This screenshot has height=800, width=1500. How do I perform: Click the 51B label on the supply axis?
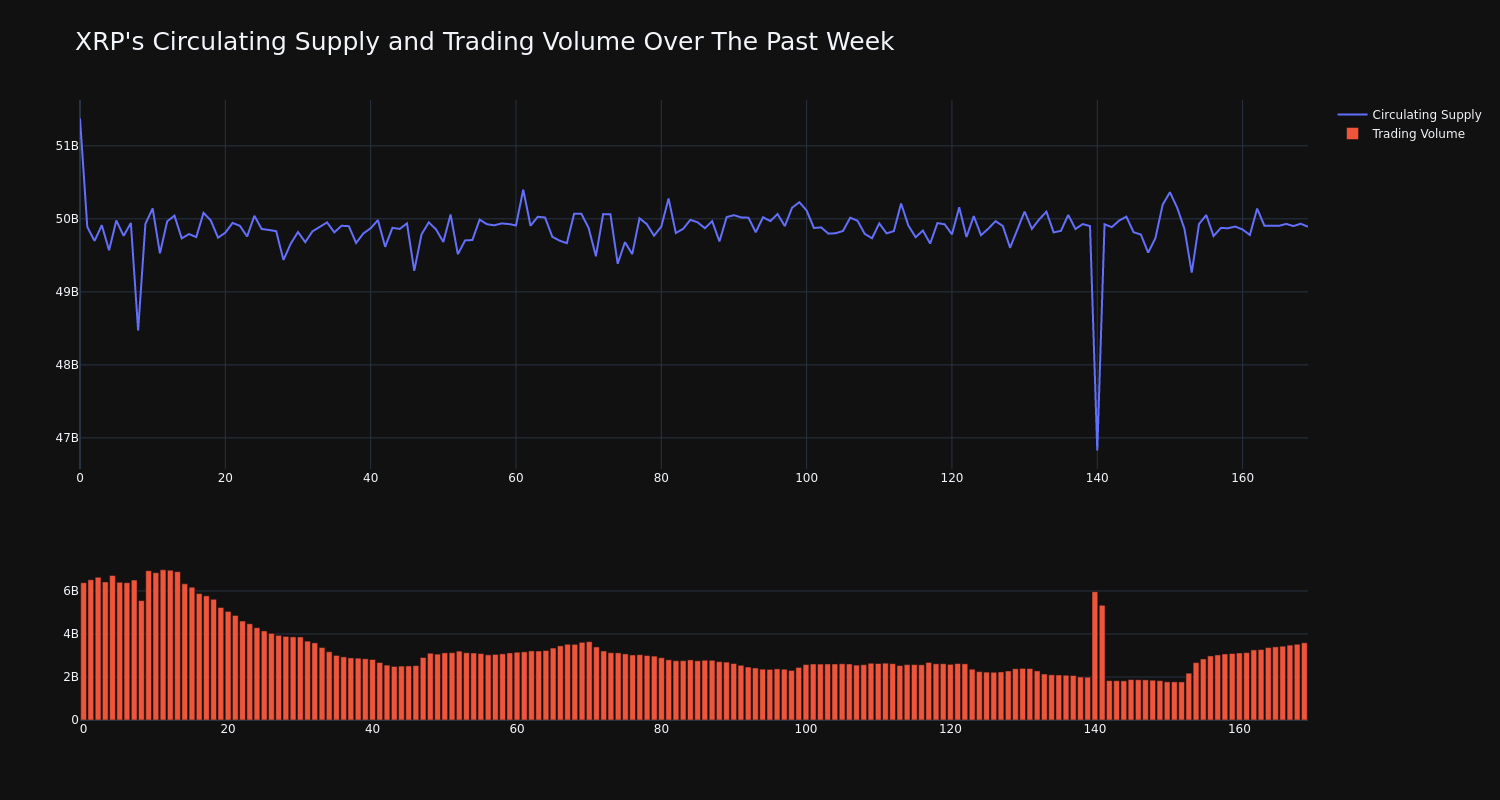coord(67,146)
